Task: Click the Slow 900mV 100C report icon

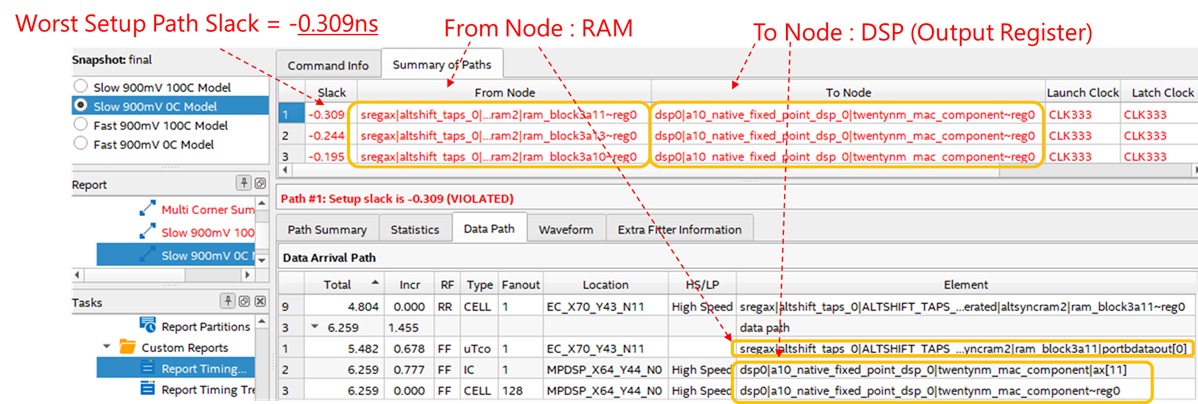Action: (148, 231)
